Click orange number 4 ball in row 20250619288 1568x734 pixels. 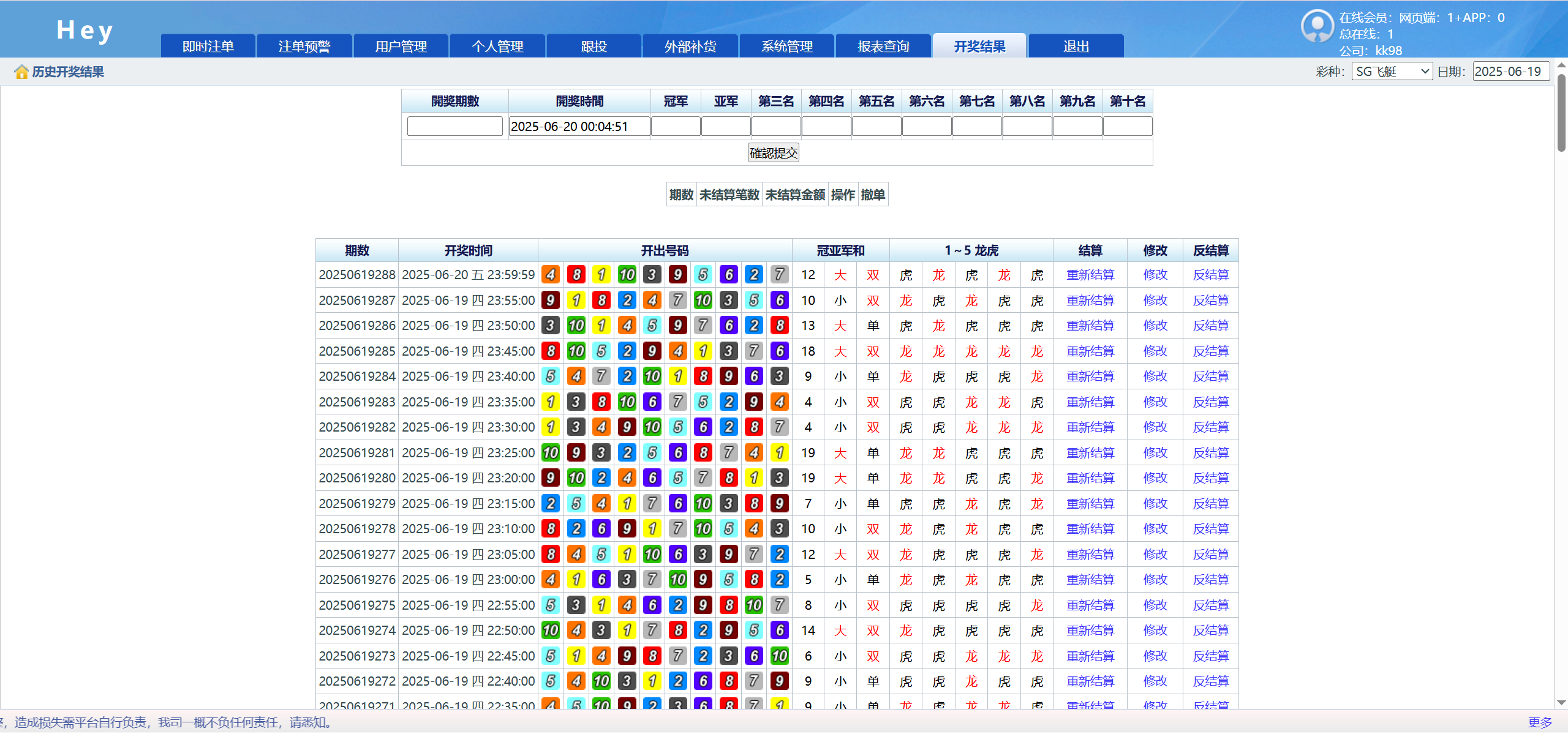click(551, 275)
